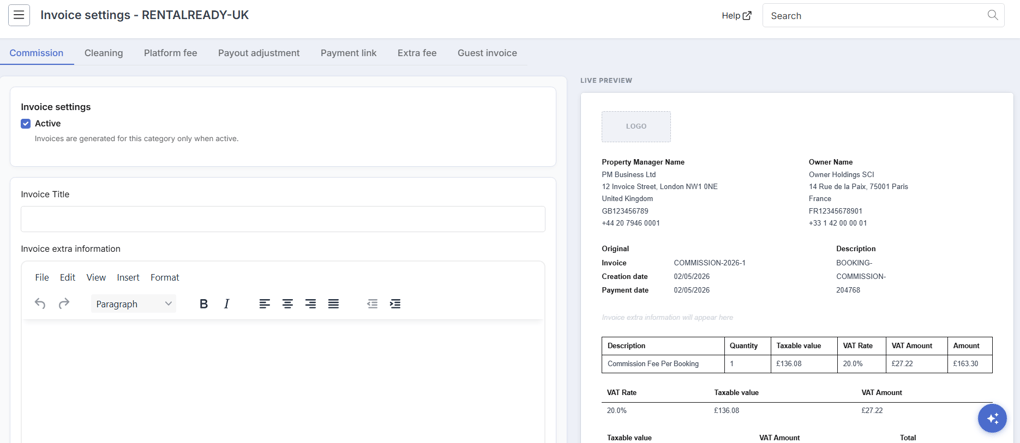Open the Help external link

coord(736,16)
